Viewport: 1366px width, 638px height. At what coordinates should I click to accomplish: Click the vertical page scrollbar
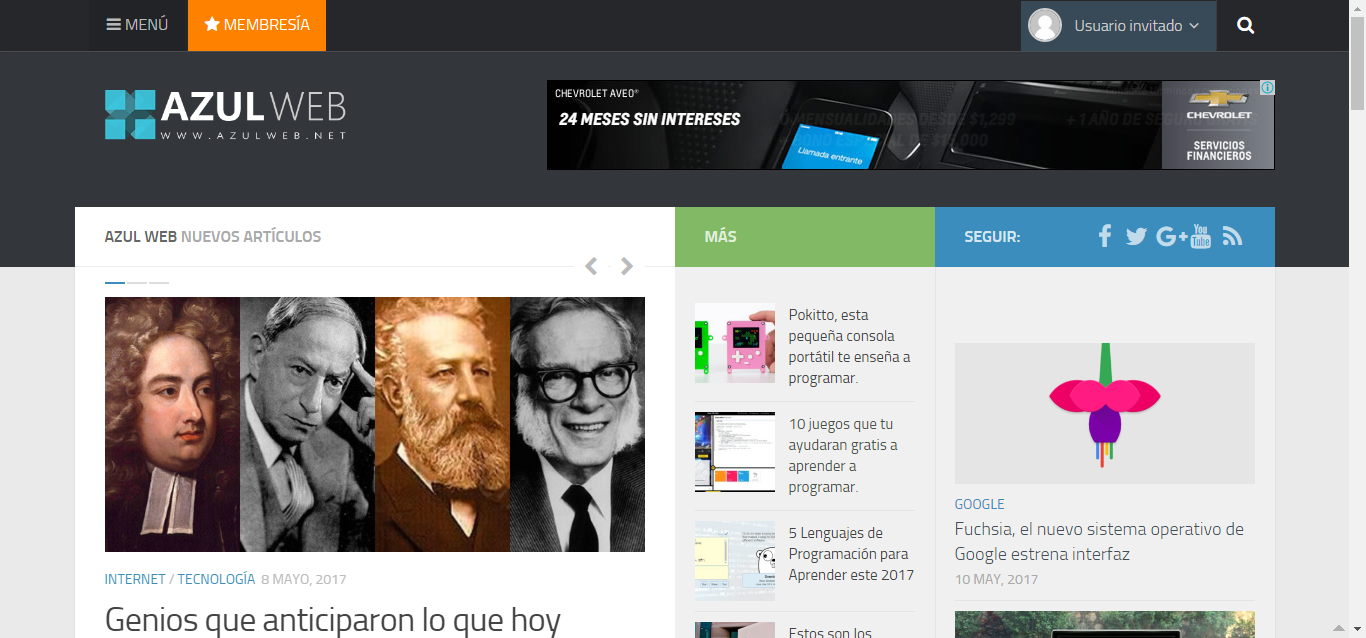(x=1357, y=300)
